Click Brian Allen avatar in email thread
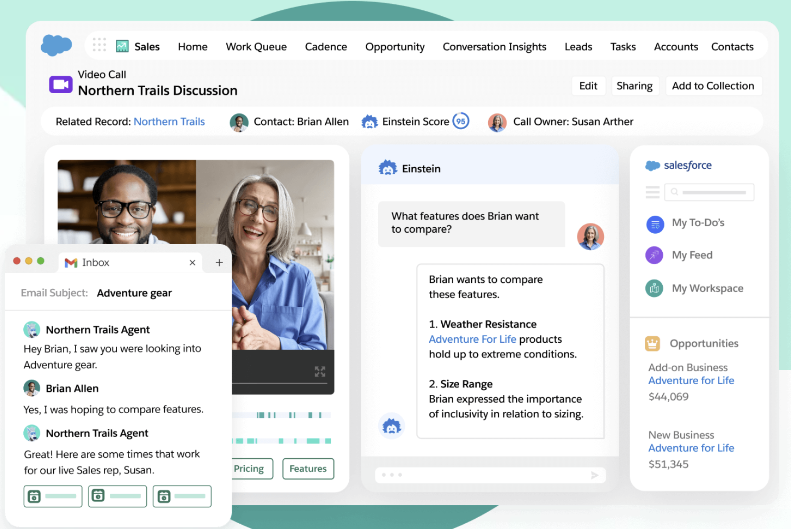791x529 pixels. [32, 388]
